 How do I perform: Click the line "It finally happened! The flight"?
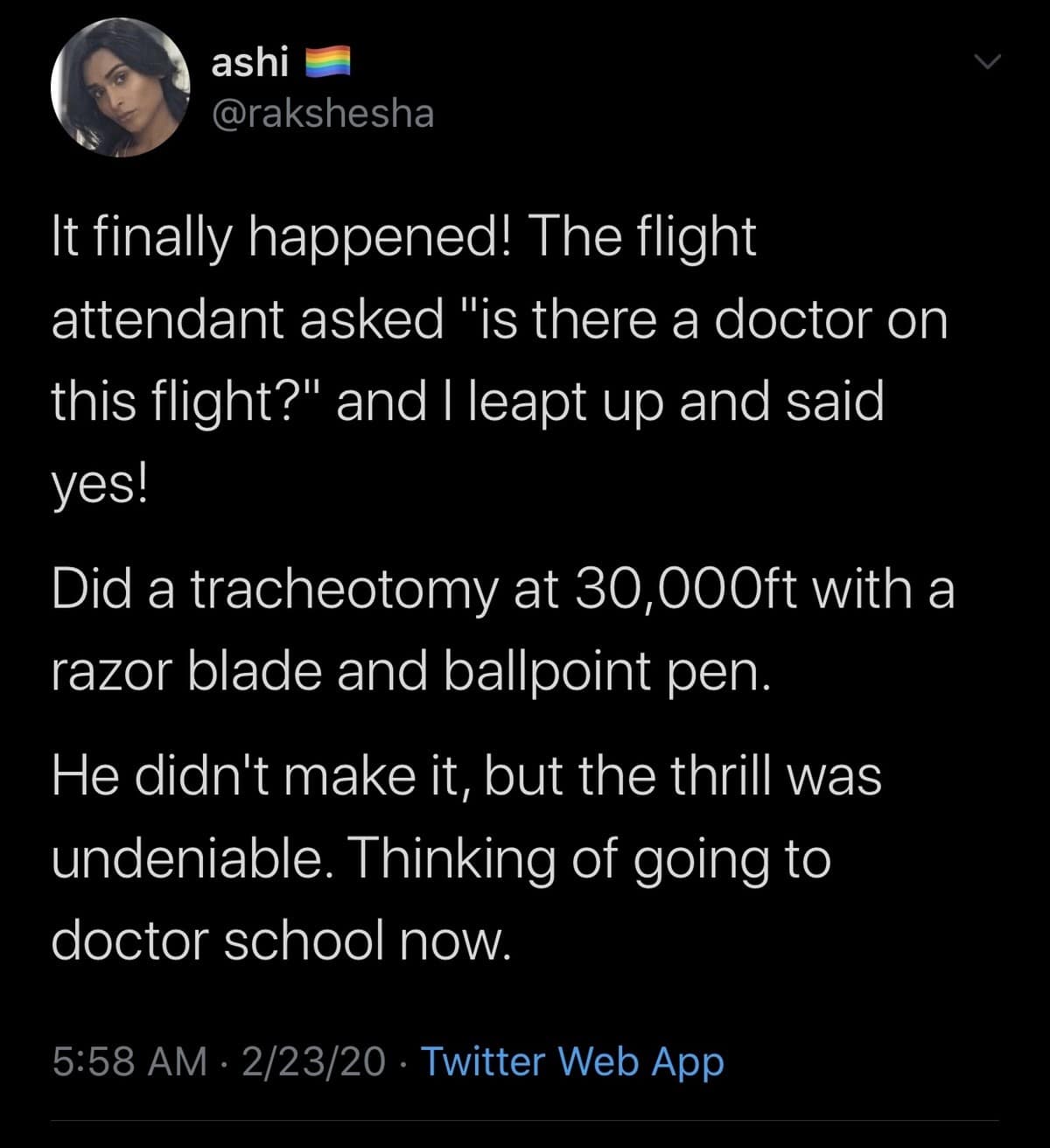403,237
